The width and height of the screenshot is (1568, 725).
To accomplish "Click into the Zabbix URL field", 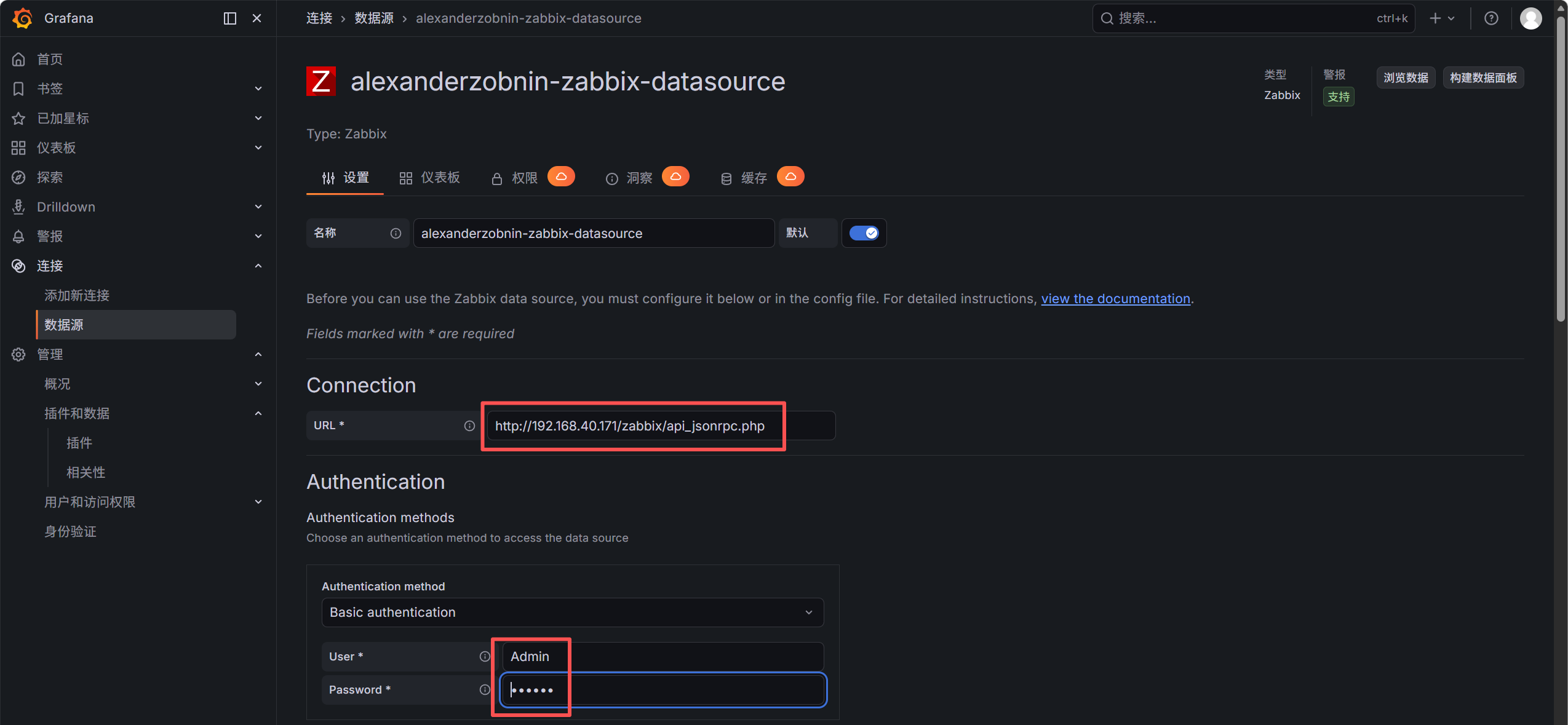I will tap(661, 426).
